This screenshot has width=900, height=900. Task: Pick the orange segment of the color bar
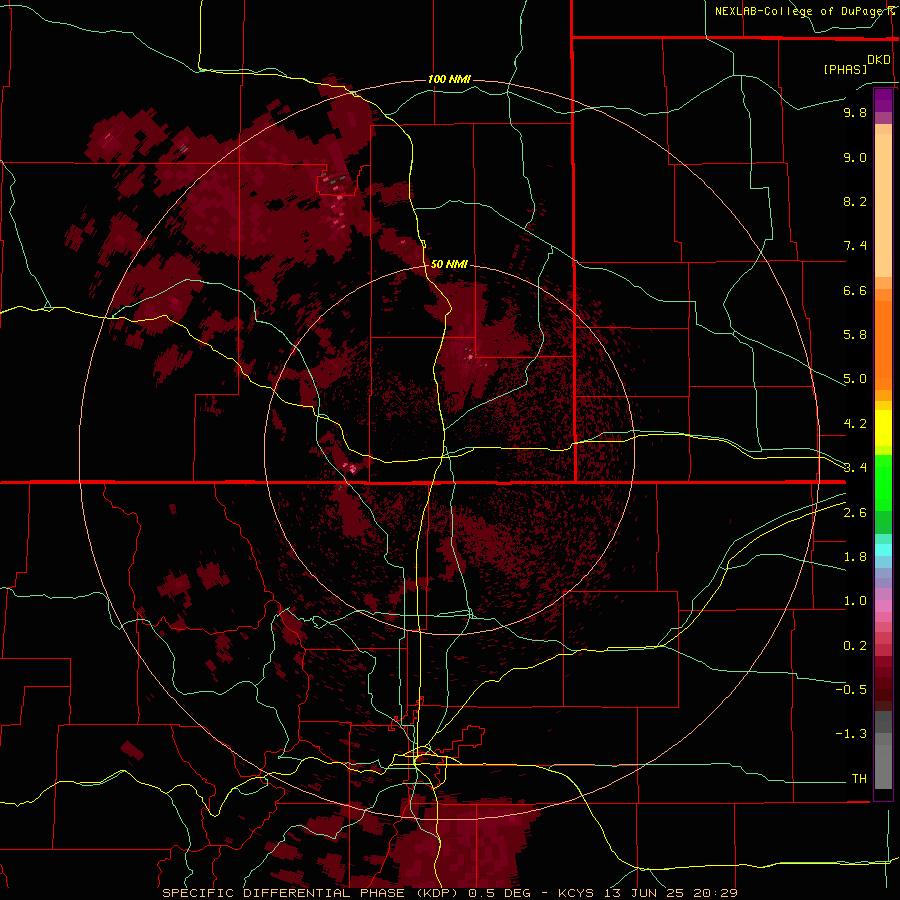(x=883, y=344)
